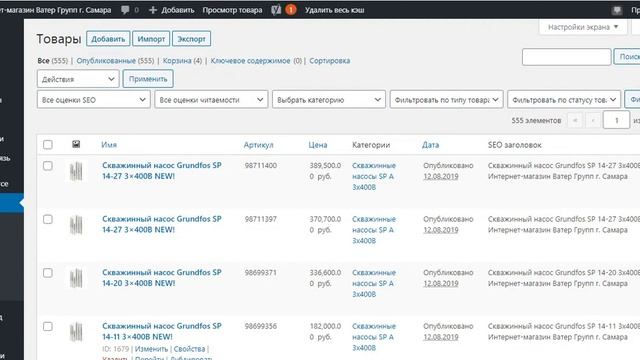The width and height of the screenshot is (640, 360).
Task: Click Удалить весь кэш in admin bar
Action: pyautogui.click(x=335, y=10)
